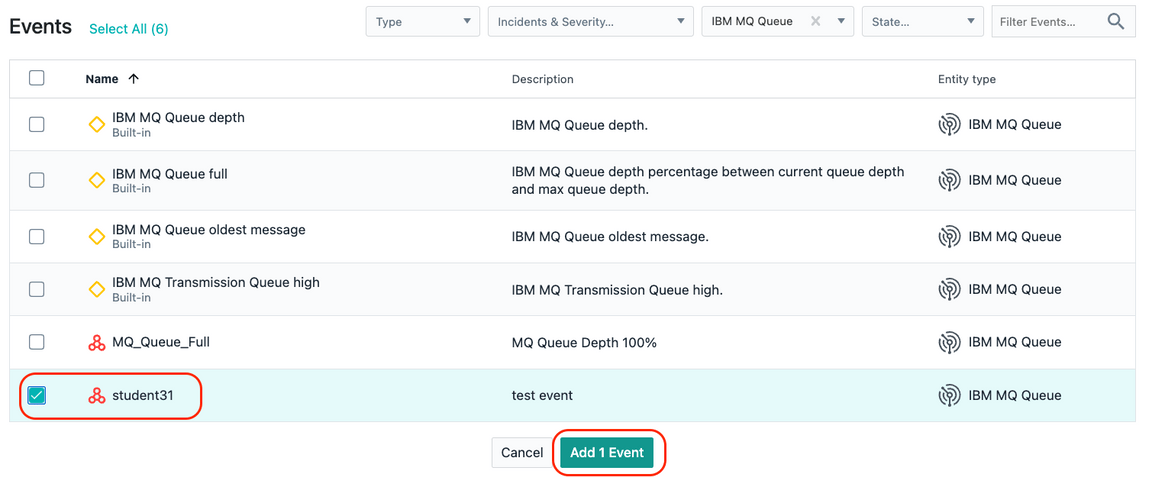
Task: Open the State filter dropdown
Action: [923, 21]
